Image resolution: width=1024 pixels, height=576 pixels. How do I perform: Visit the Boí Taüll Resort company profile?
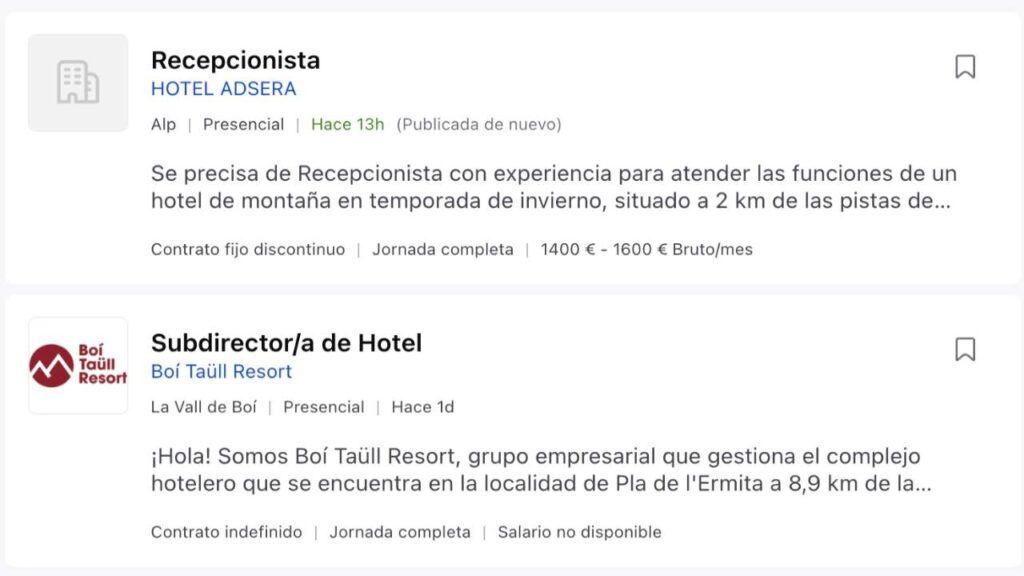coord(221,371)
